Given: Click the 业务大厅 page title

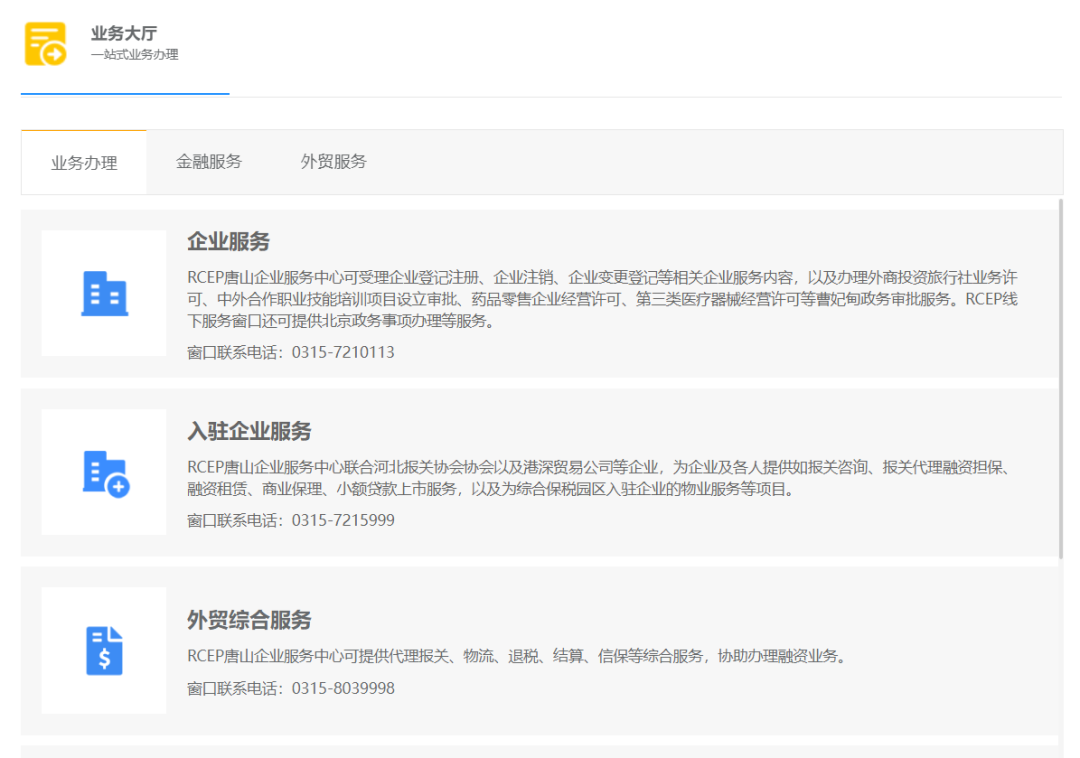Looking at the screenshot, I should pyautogui.click(x=124, y=33).
